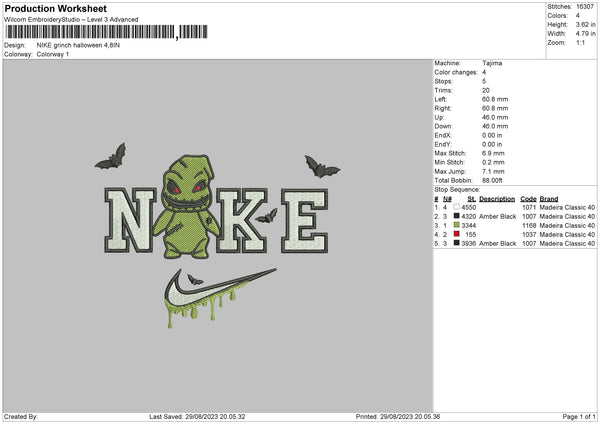The width and height of the screenshot is (600, 424).
Task: Click the "Down:" measurement label
Action: (443, 126)
